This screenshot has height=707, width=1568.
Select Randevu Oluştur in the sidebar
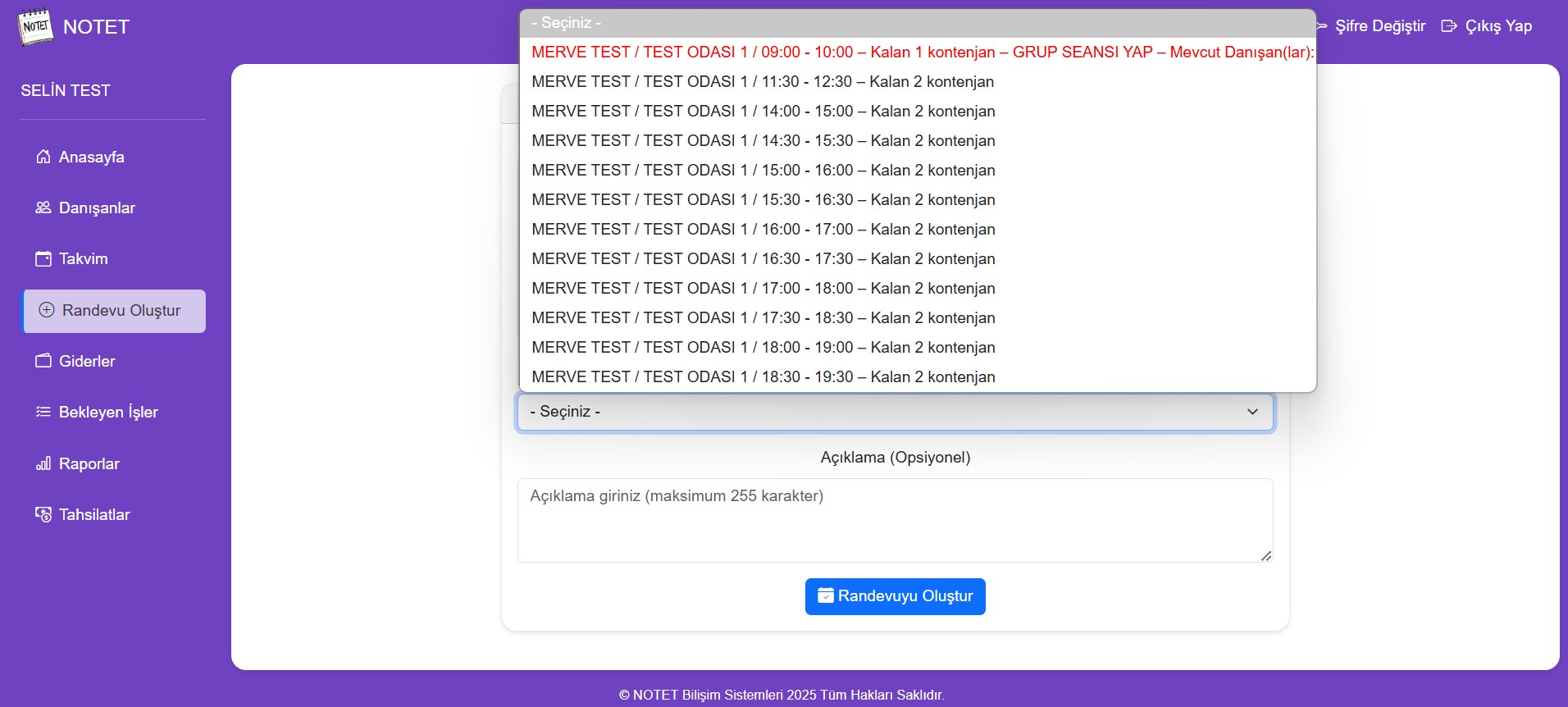(113, 311)
